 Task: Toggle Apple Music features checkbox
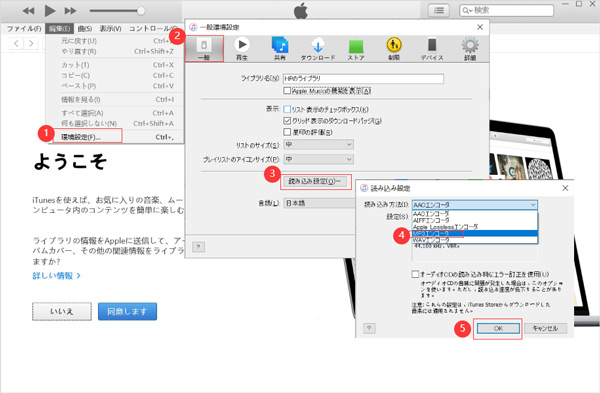287,91
